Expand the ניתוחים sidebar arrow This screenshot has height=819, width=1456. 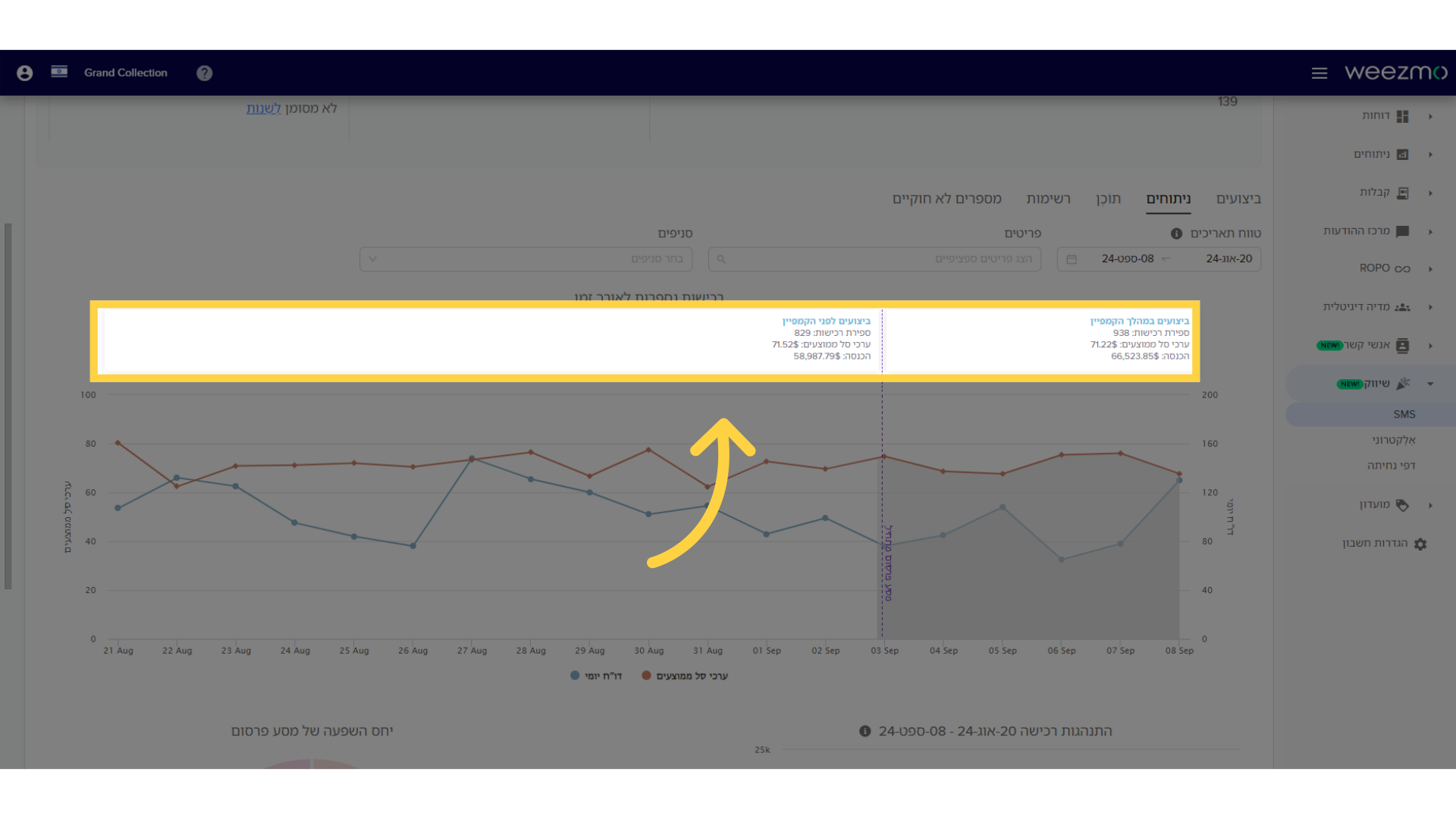(x=1430, y=155)
